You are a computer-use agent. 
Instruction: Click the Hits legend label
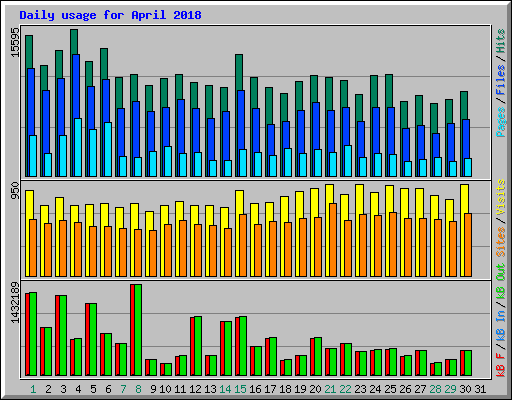501,41
